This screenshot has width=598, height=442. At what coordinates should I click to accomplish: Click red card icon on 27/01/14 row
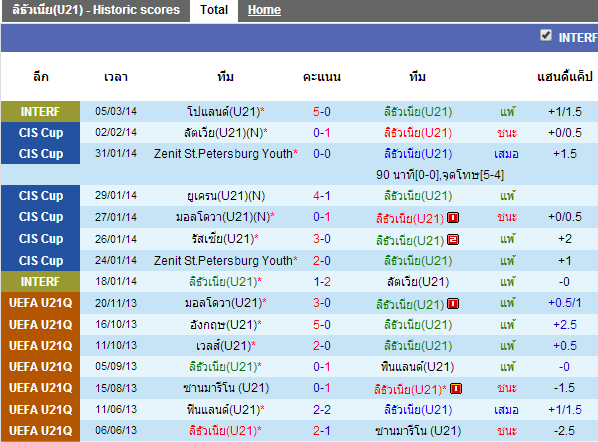coord(453,218)
